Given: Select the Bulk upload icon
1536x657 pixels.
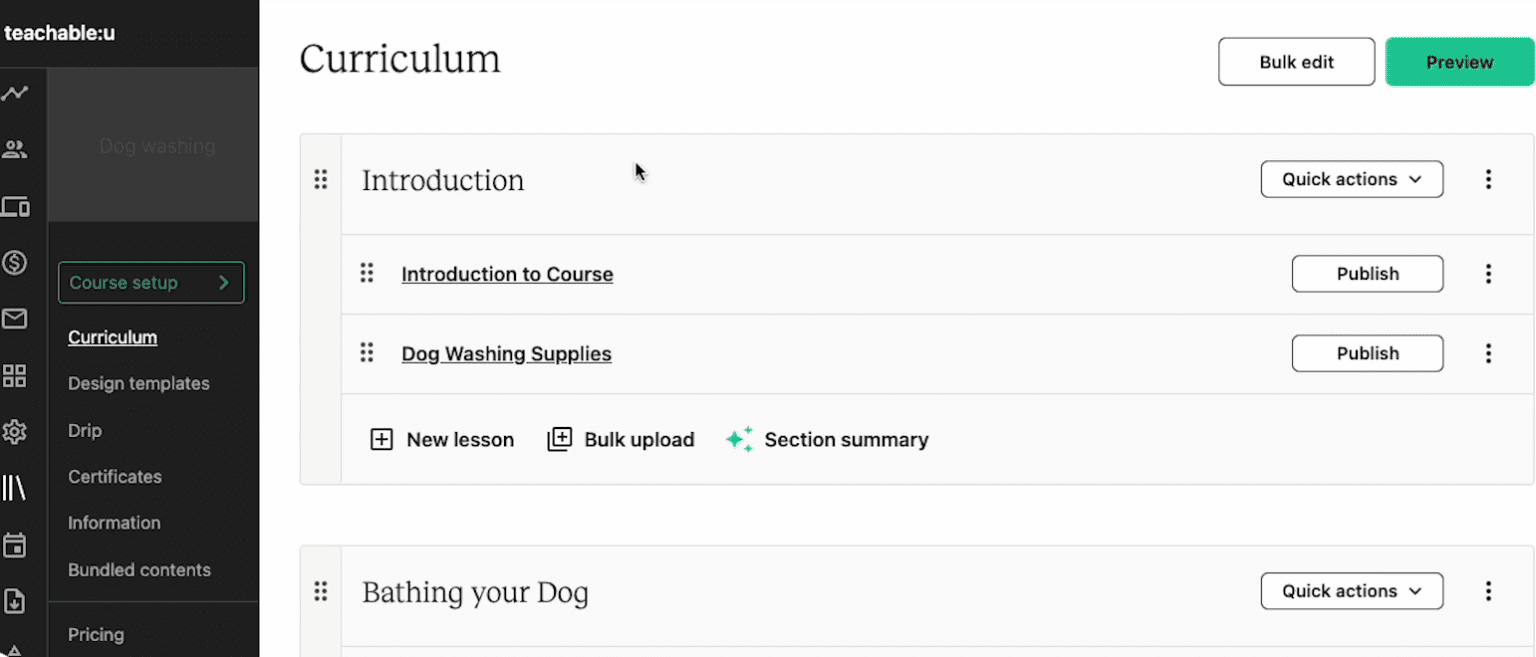Looking at the screenshot, I should [x=560, y=438].
